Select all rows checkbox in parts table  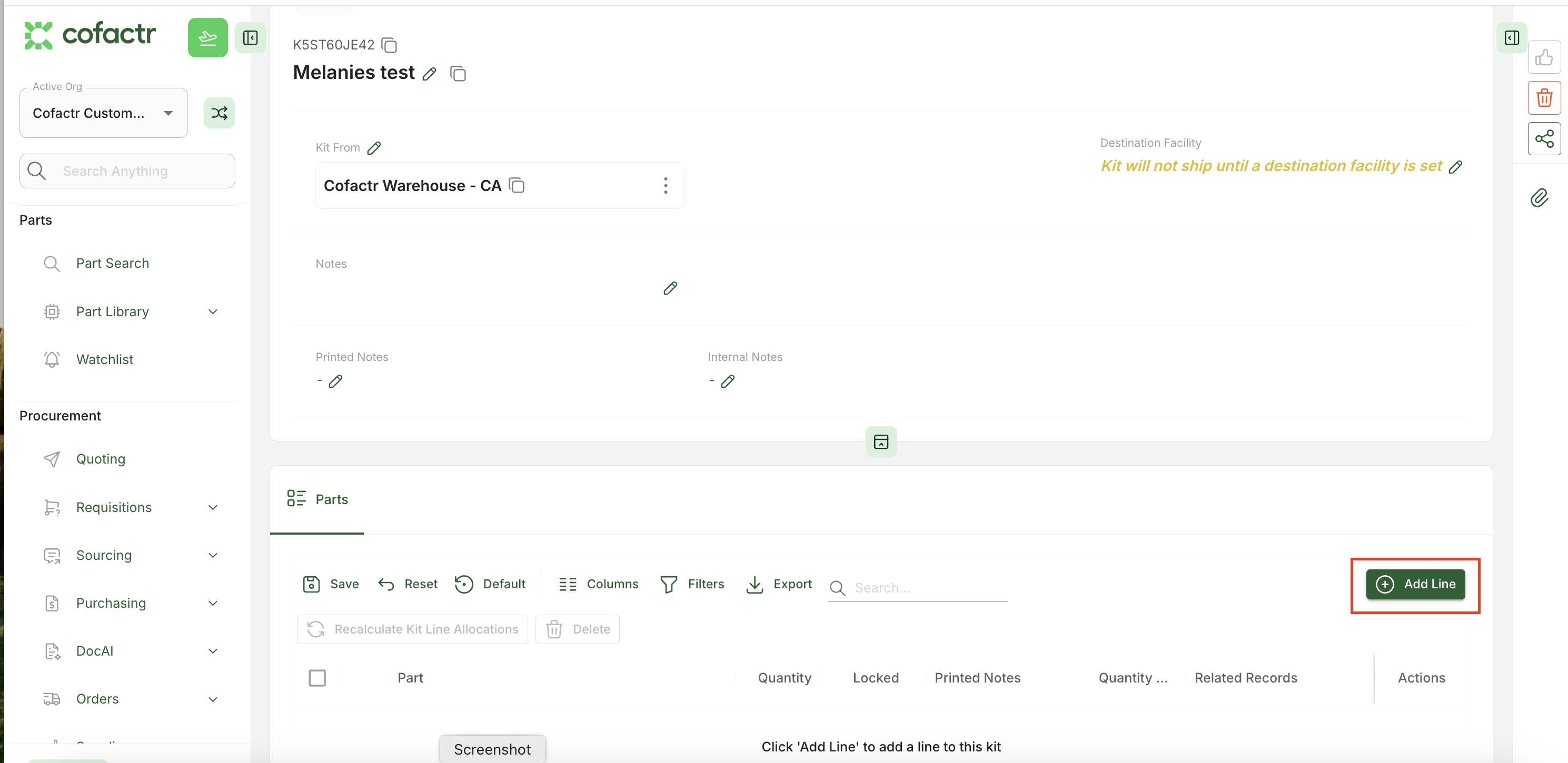[317, 678]
